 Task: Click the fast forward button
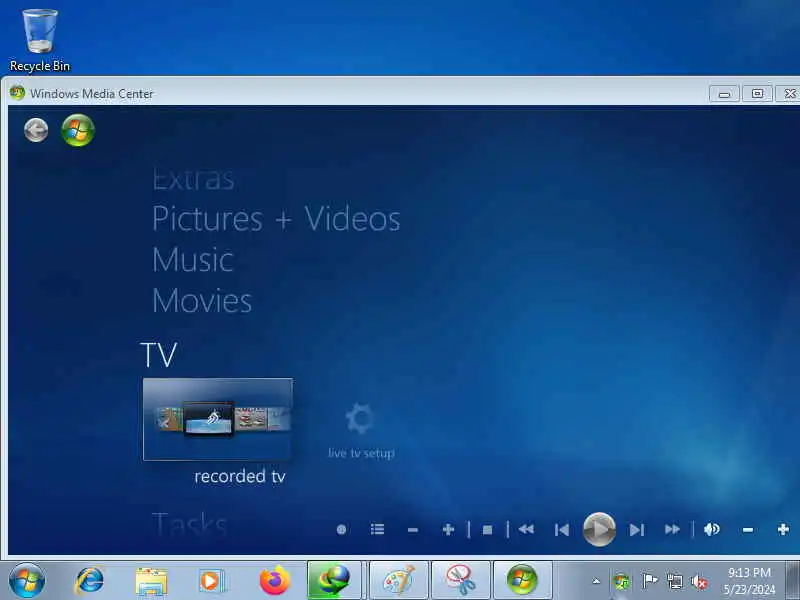coord(672,530)
